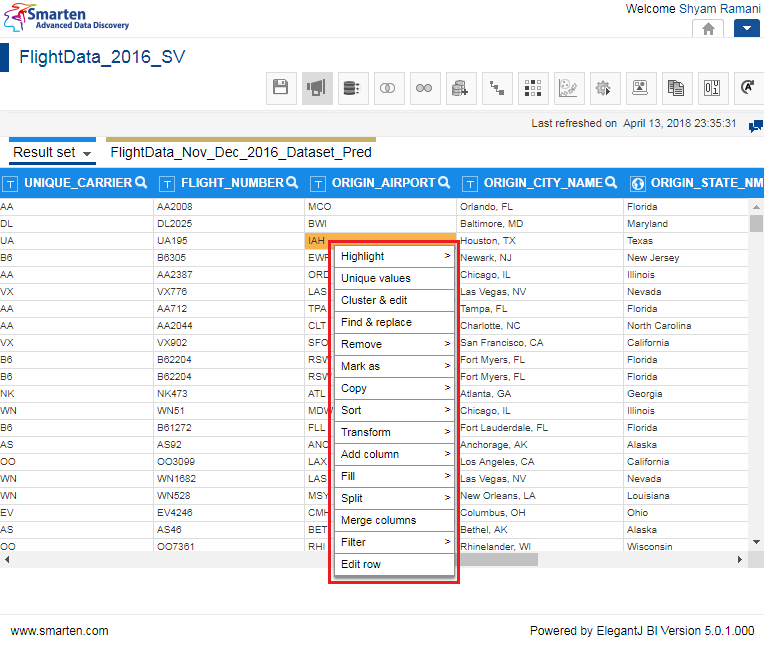This screenshot has height=646, width=764.
Task: Go to home via house icon
Action: [x=708, y=29]
